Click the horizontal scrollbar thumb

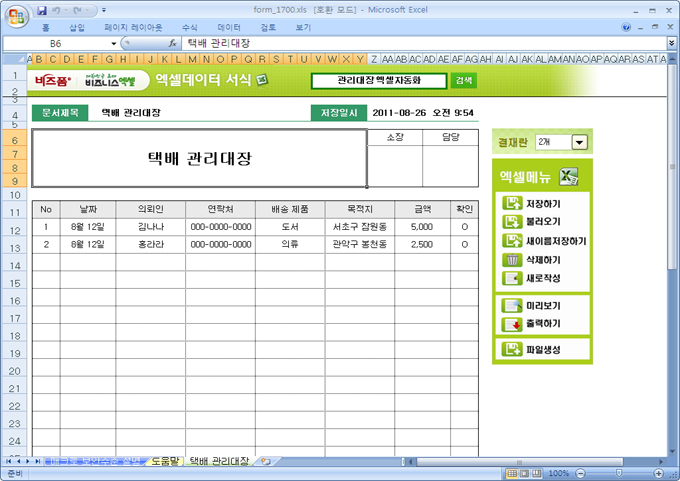click(520, 462)
